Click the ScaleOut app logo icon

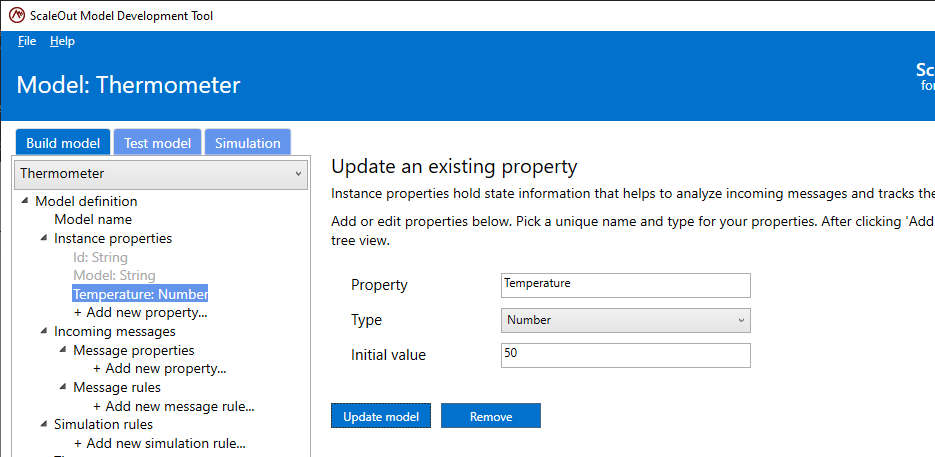[17, 16]
